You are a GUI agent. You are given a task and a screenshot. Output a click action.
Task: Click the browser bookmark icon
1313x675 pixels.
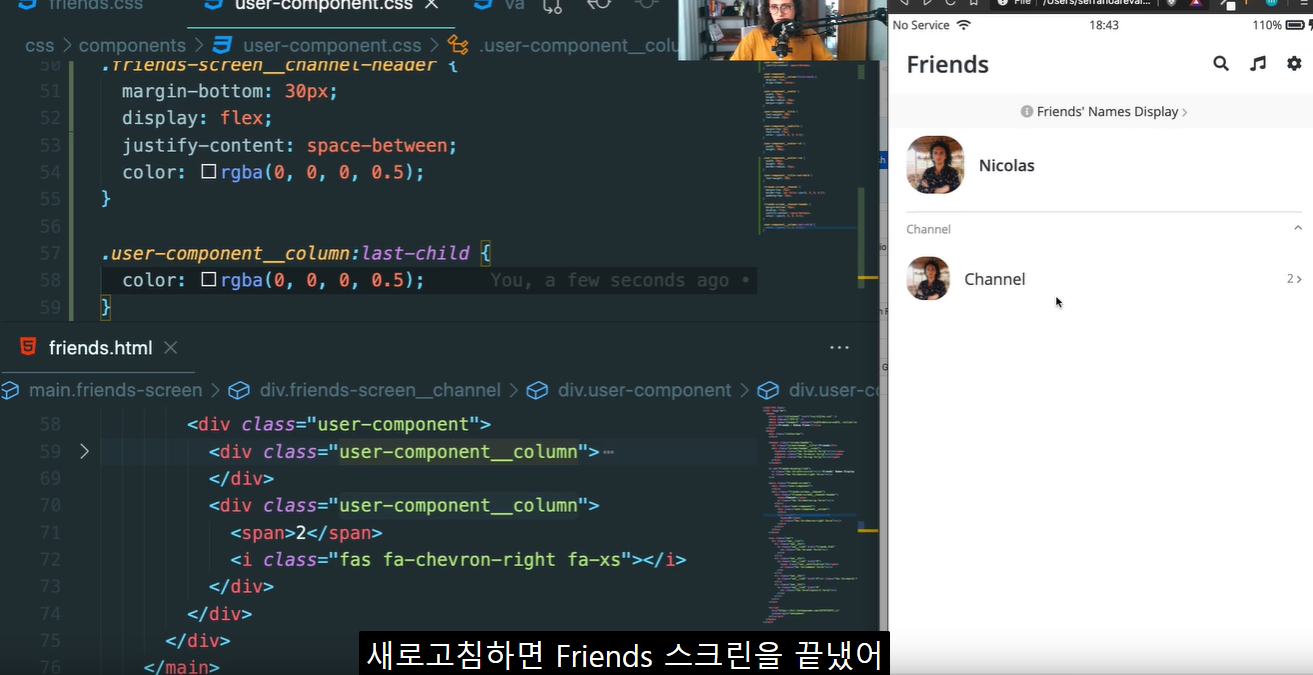pos(974,3)
